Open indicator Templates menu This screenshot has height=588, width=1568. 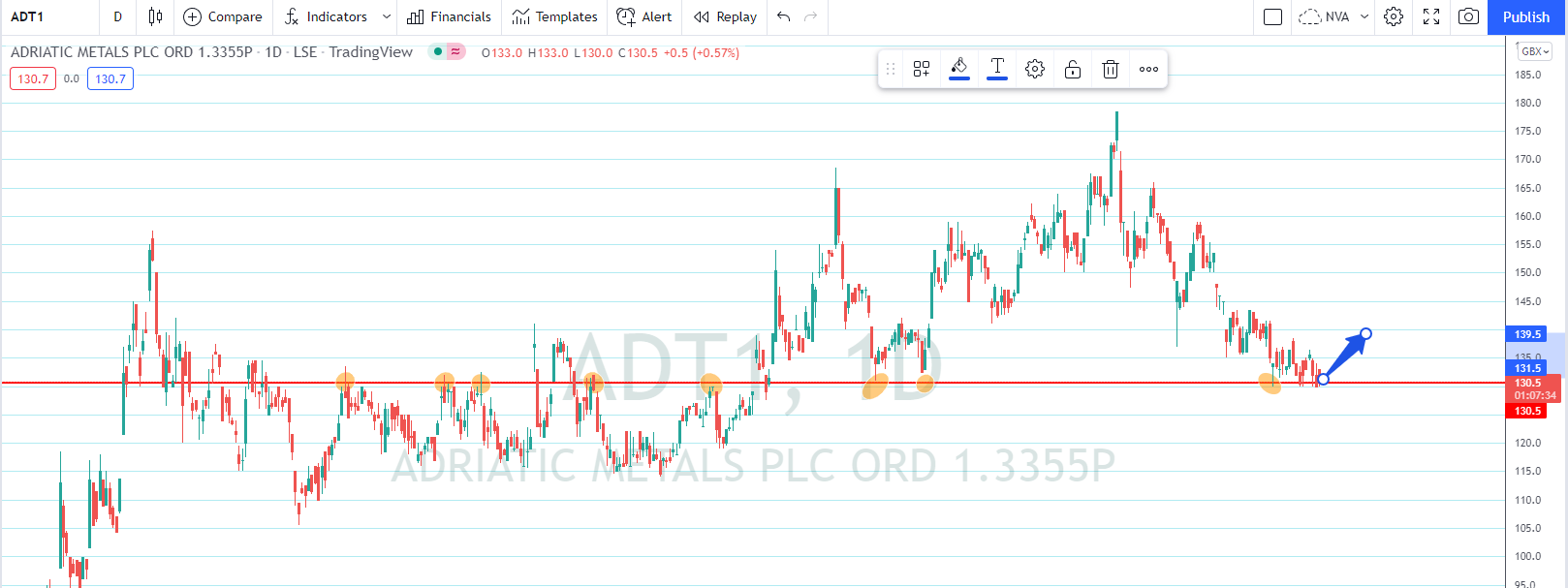555,16
